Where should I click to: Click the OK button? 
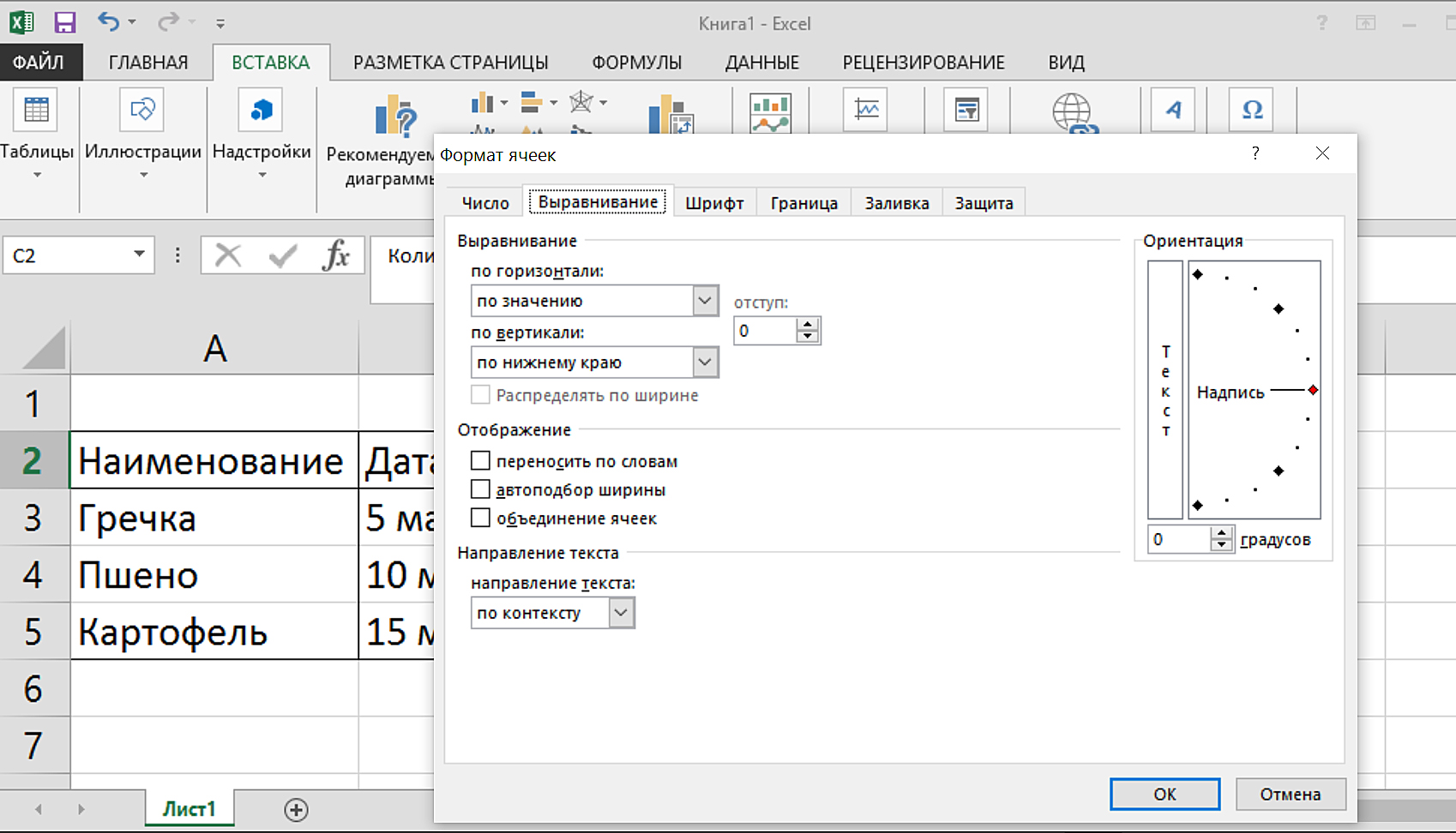1164,794
